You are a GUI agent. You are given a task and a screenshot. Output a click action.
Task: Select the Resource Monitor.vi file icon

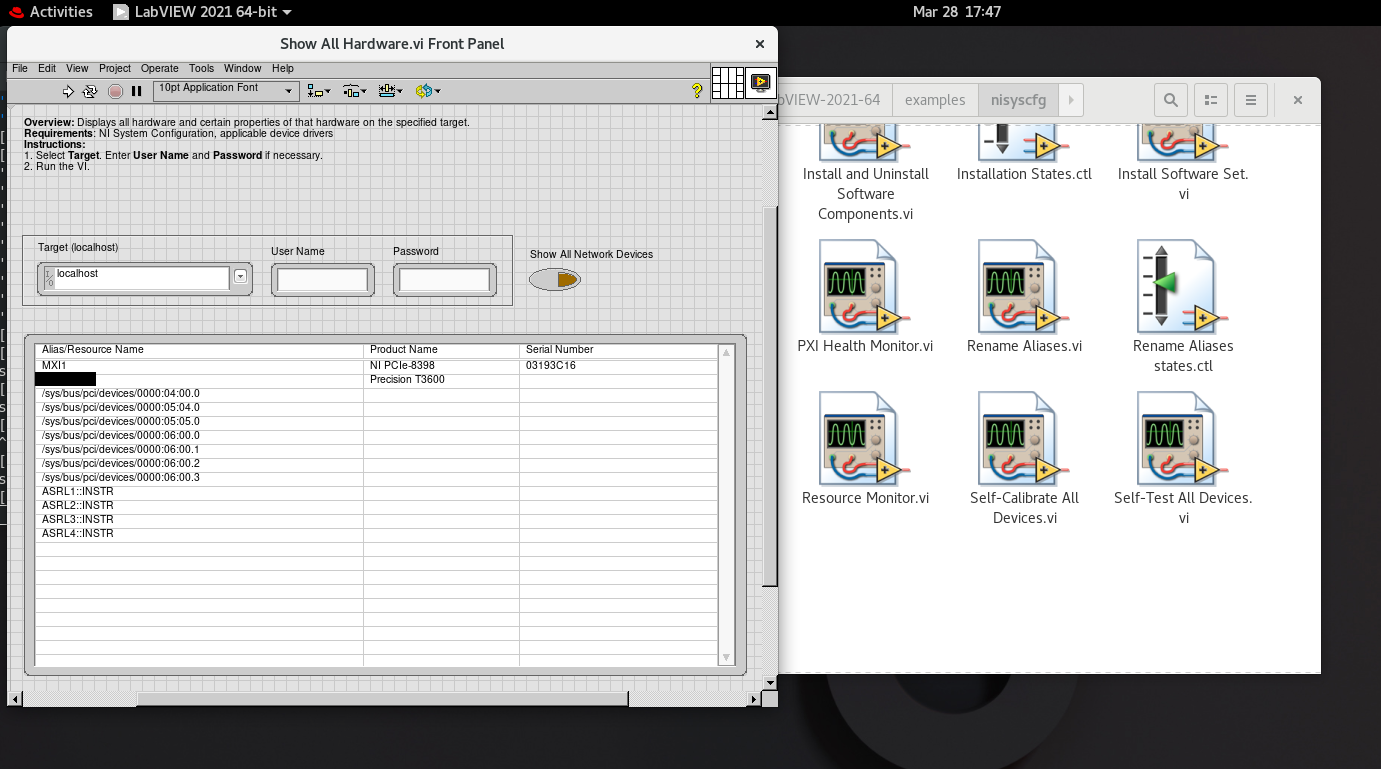point(864,440)
